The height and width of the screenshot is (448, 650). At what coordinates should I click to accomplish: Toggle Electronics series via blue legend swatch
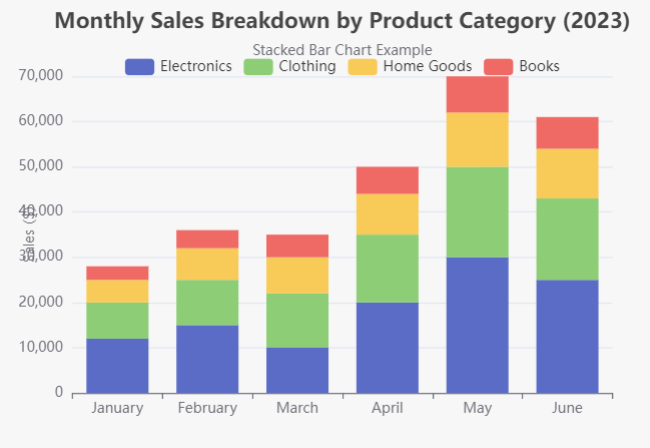click(139, 67)
